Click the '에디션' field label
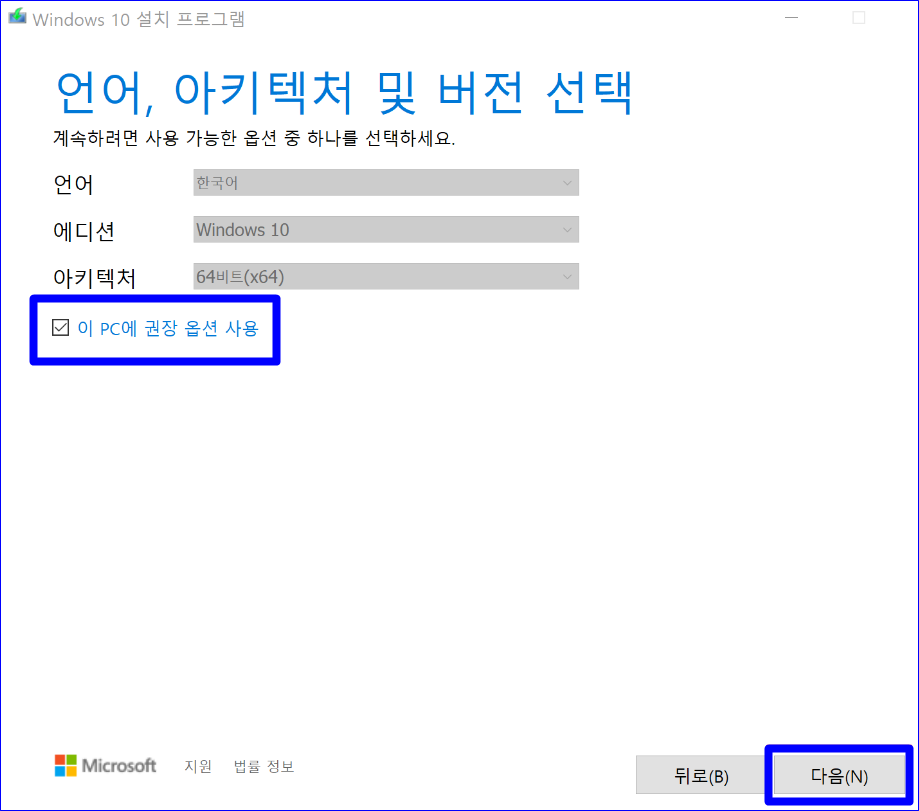This screenshot has height=811, width=919. (x=84, y=231)
